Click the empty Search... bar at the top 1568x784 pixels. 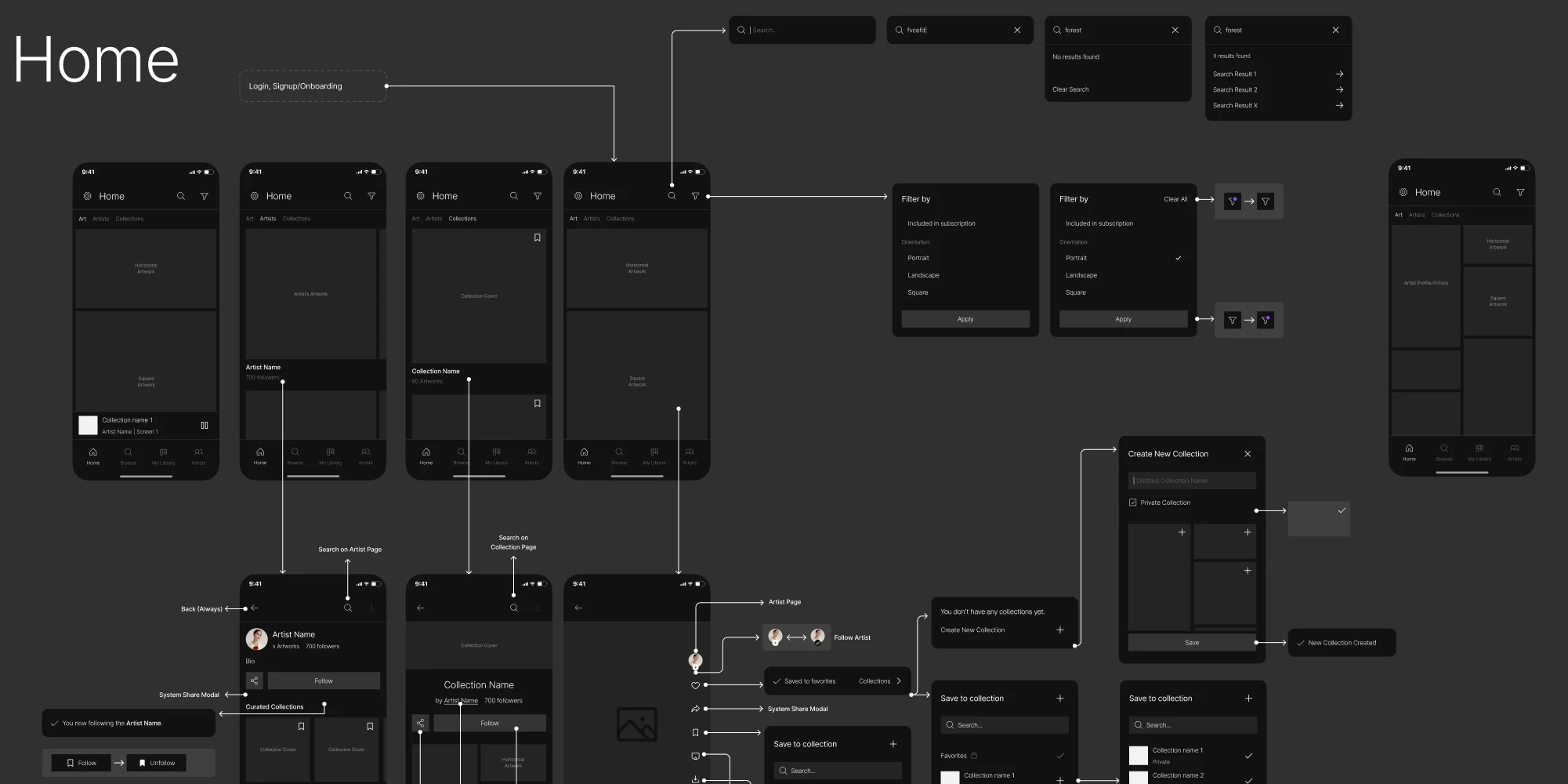802,30
